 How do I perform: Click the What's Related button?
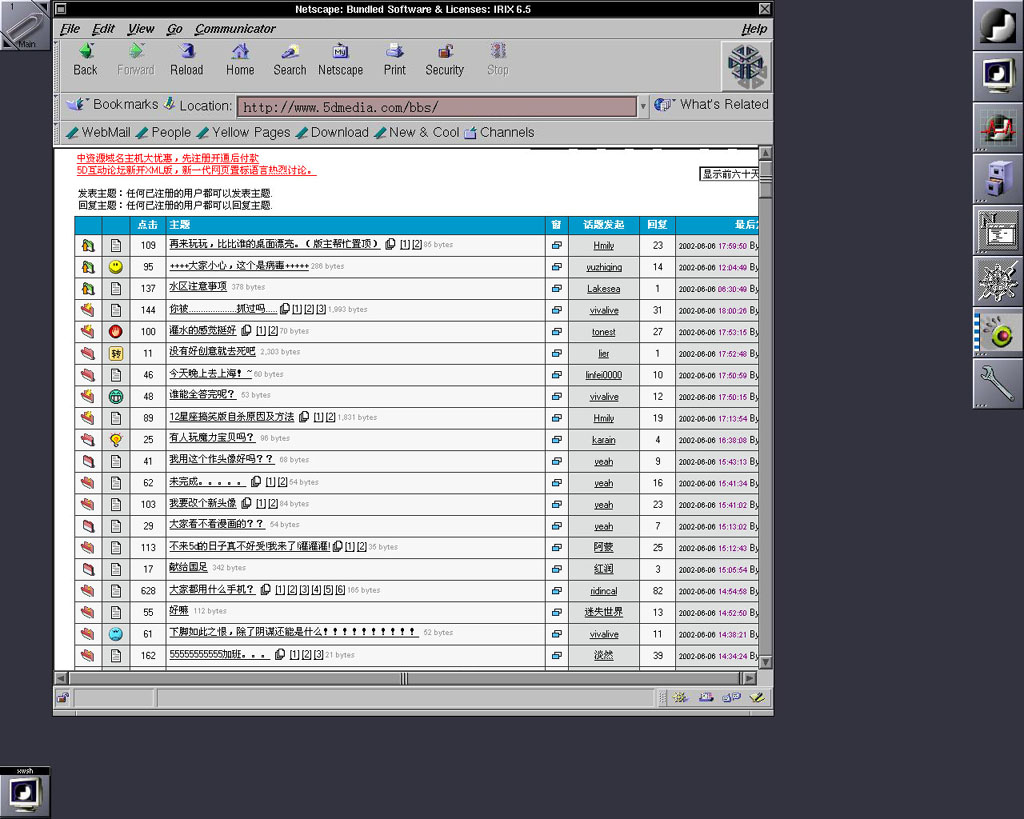[x=712, y=105]
